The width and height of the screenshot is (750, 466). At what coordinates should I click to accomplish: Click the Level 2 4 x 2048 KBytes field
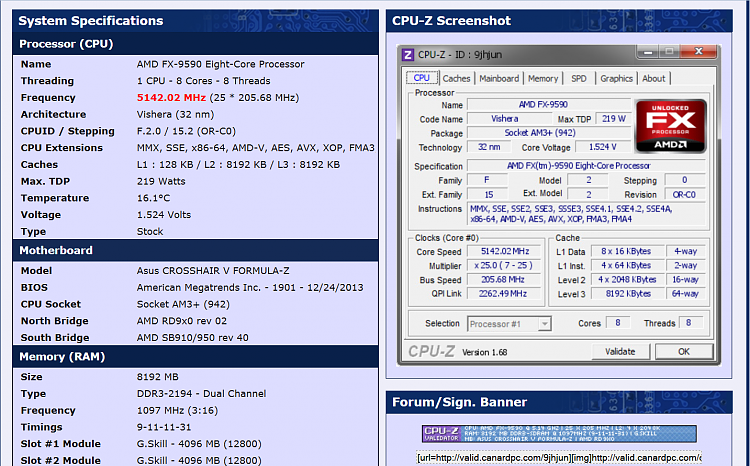[x=628, y=279]
